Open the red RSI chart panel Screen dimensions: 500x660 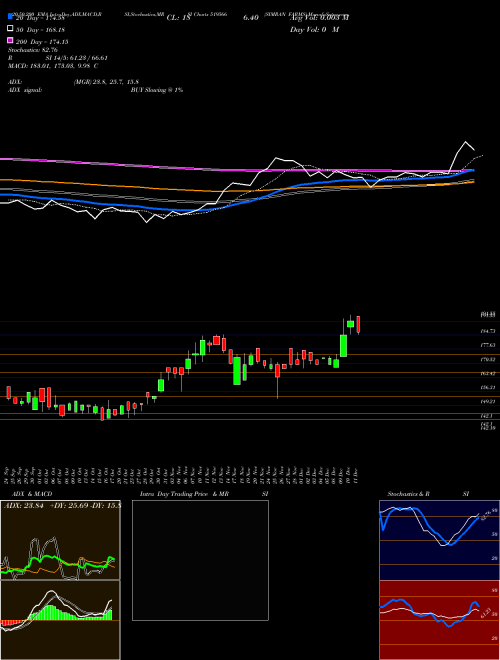[x=439, y=620]
